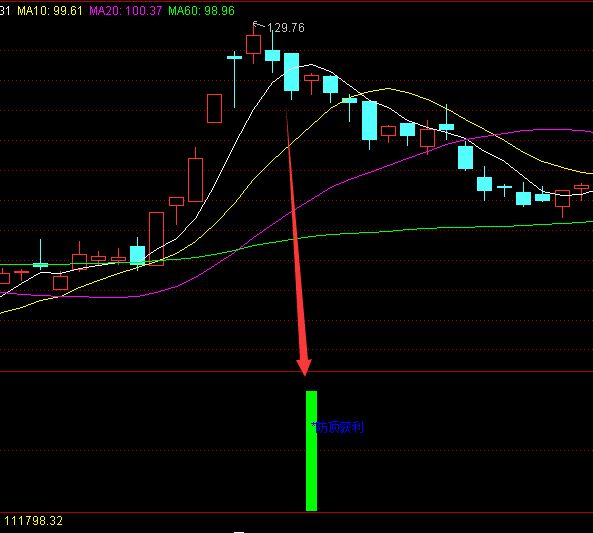The height and width of the screenshot is (533, 593).
Task: Select the yellow MA10 line's crest
Action: (388, 89)
